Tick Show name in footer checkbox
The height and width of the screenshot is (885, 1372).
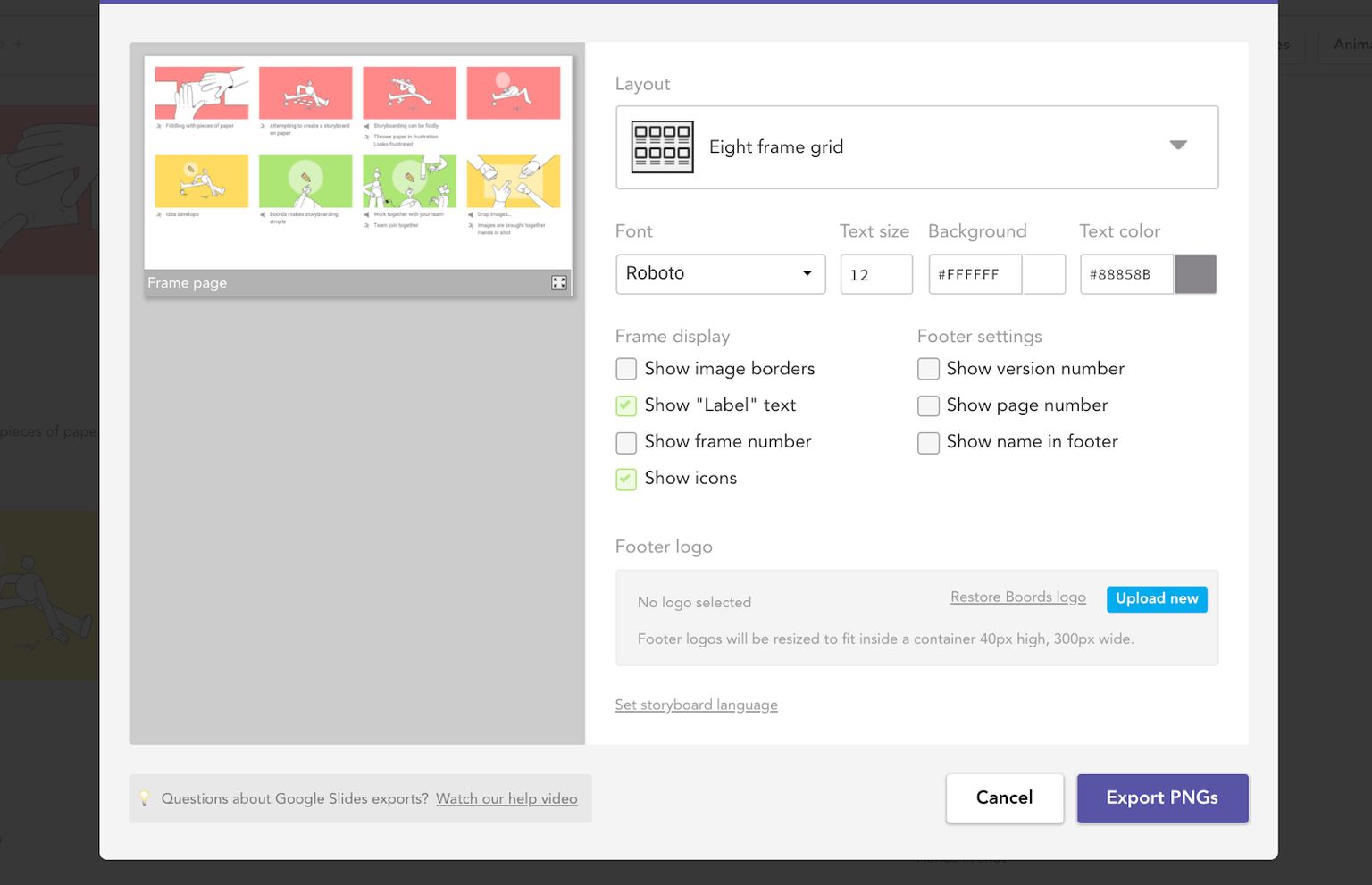coord(928,442)
